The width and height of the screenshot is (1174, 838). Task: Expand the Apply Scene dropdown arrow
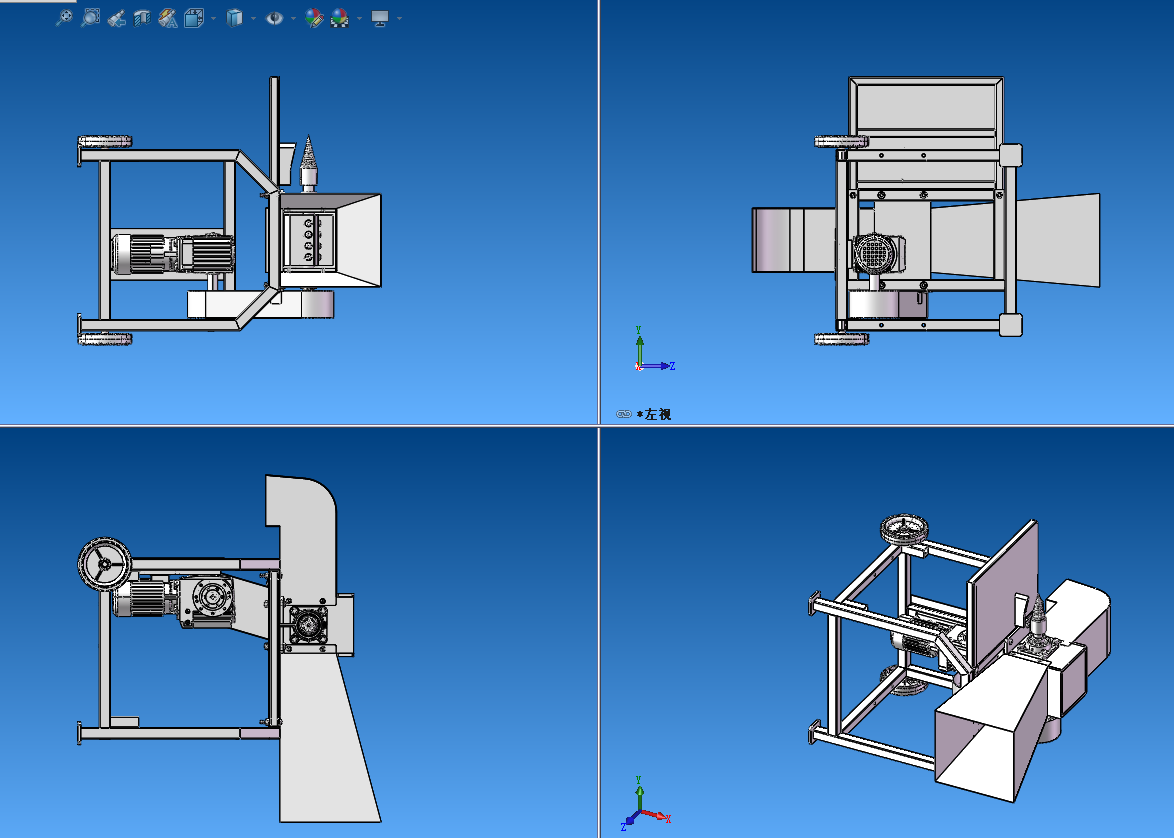pos(359,18)
